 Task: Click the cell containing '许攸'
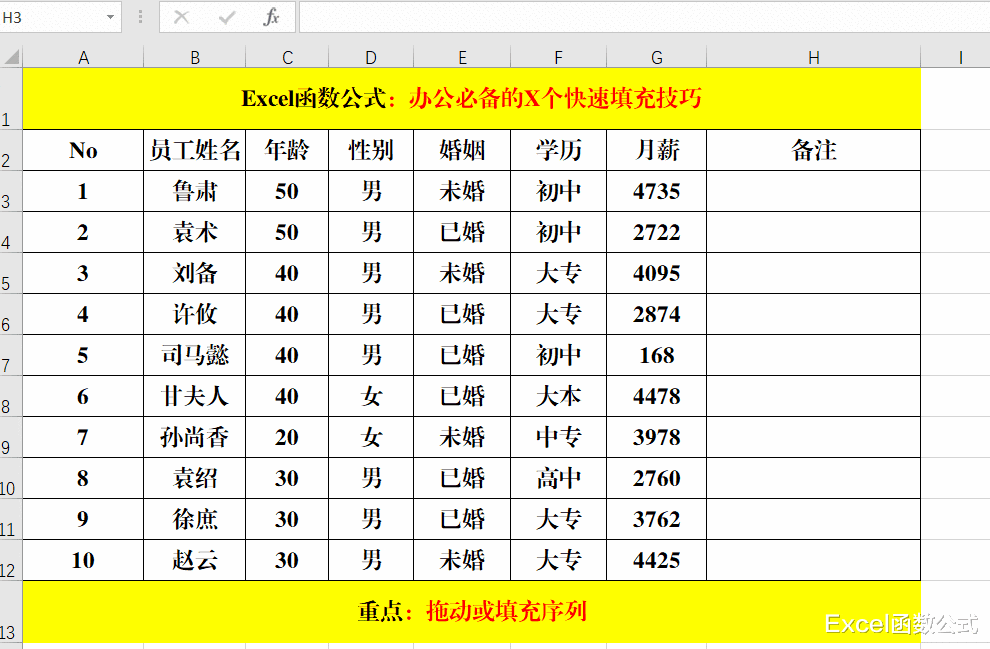pyautogui.click(x=194, y=314)
